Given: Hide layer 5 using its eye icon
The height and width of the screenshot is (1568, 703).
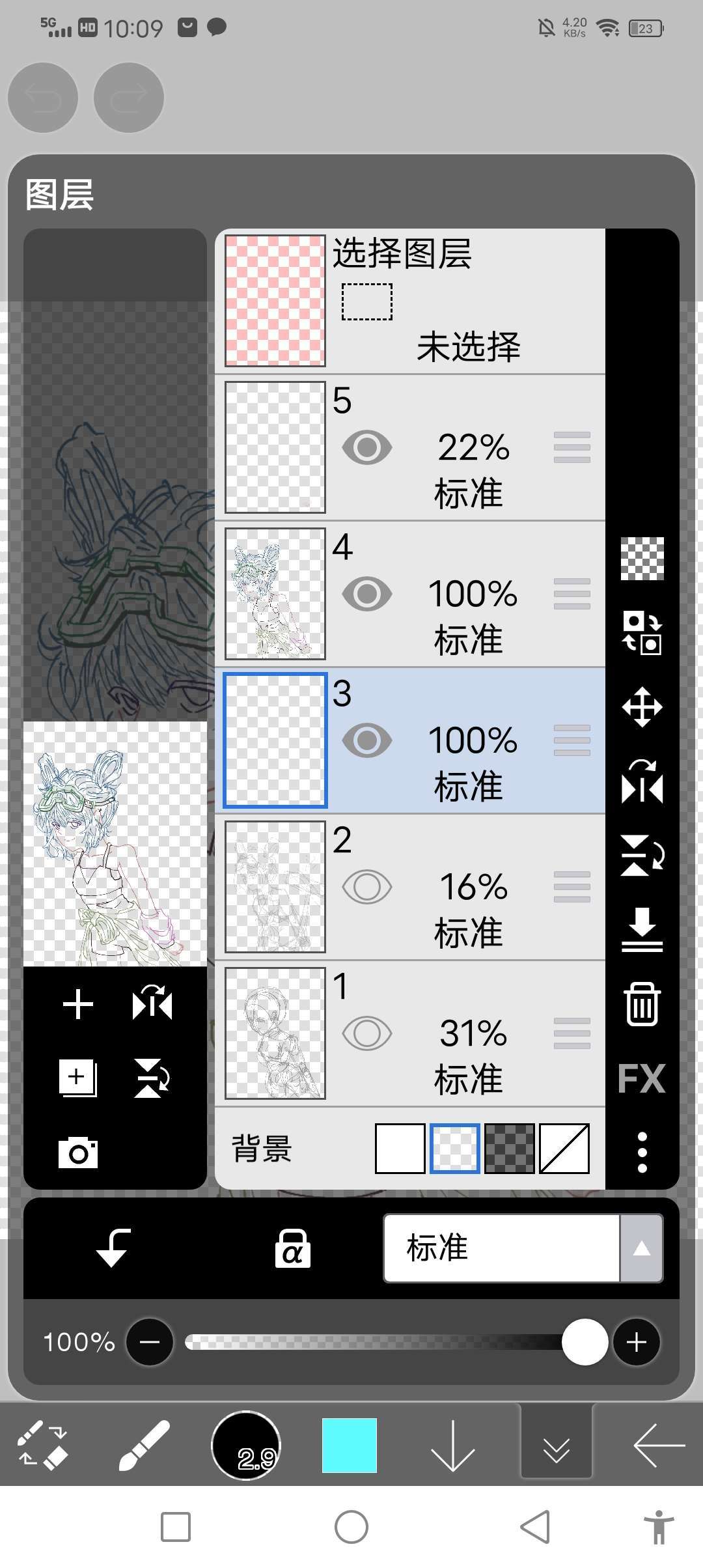Looking at the screenshot, I should click(x=367, y=447).
